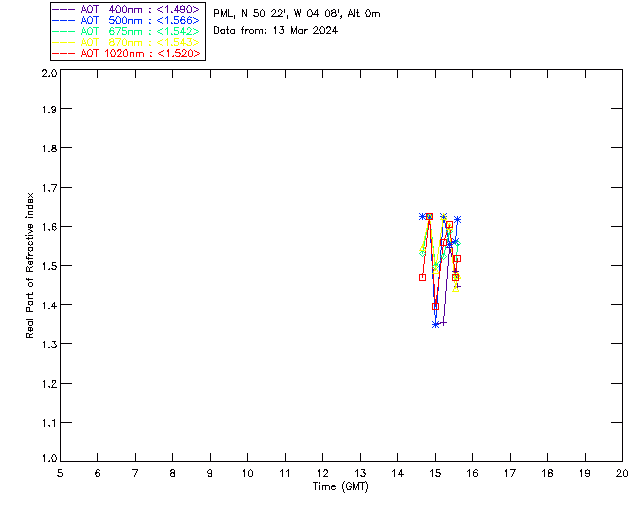The image size is (640, 512).
Task: Click the y-axis tick label 2.0
Action: tap(49, 73)
